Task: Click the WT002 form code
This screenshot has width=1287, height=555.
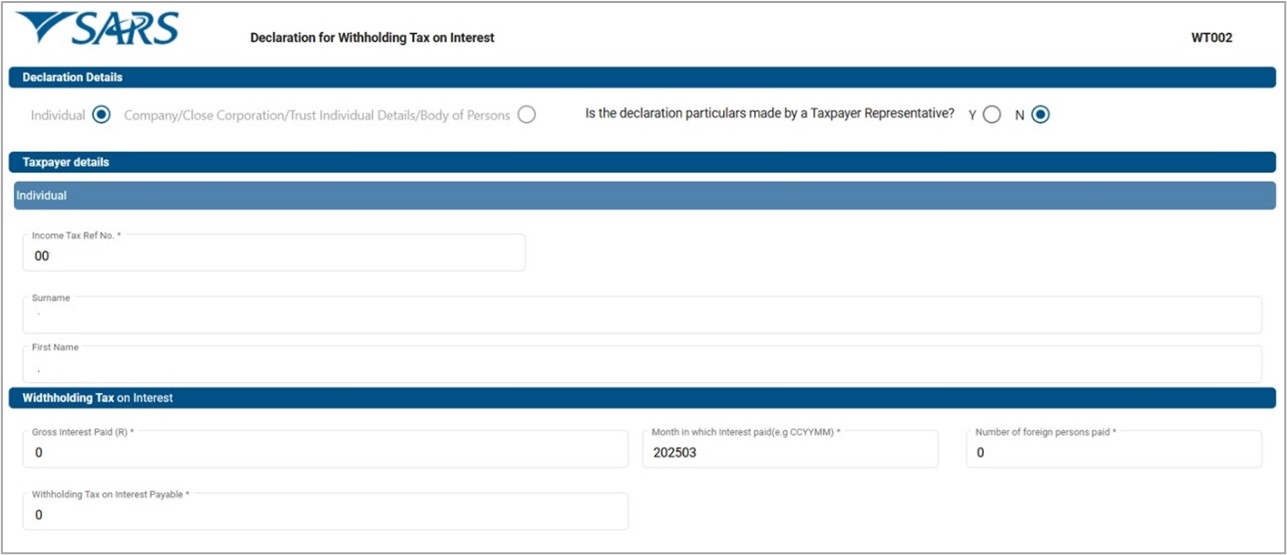Action: [1211, 38]
